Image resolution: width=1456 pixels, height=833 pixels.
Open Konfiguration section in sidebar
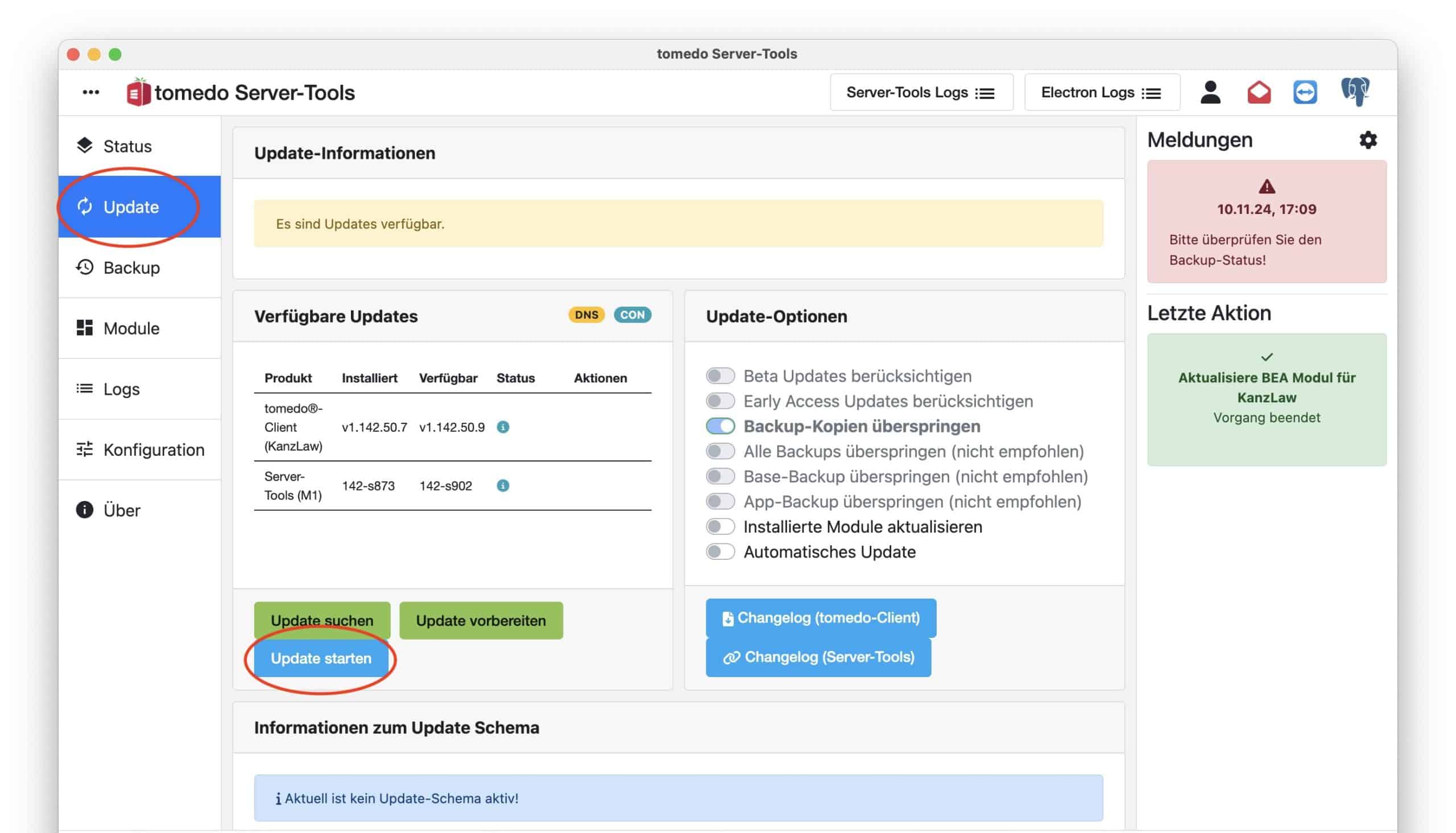[153, 450]
